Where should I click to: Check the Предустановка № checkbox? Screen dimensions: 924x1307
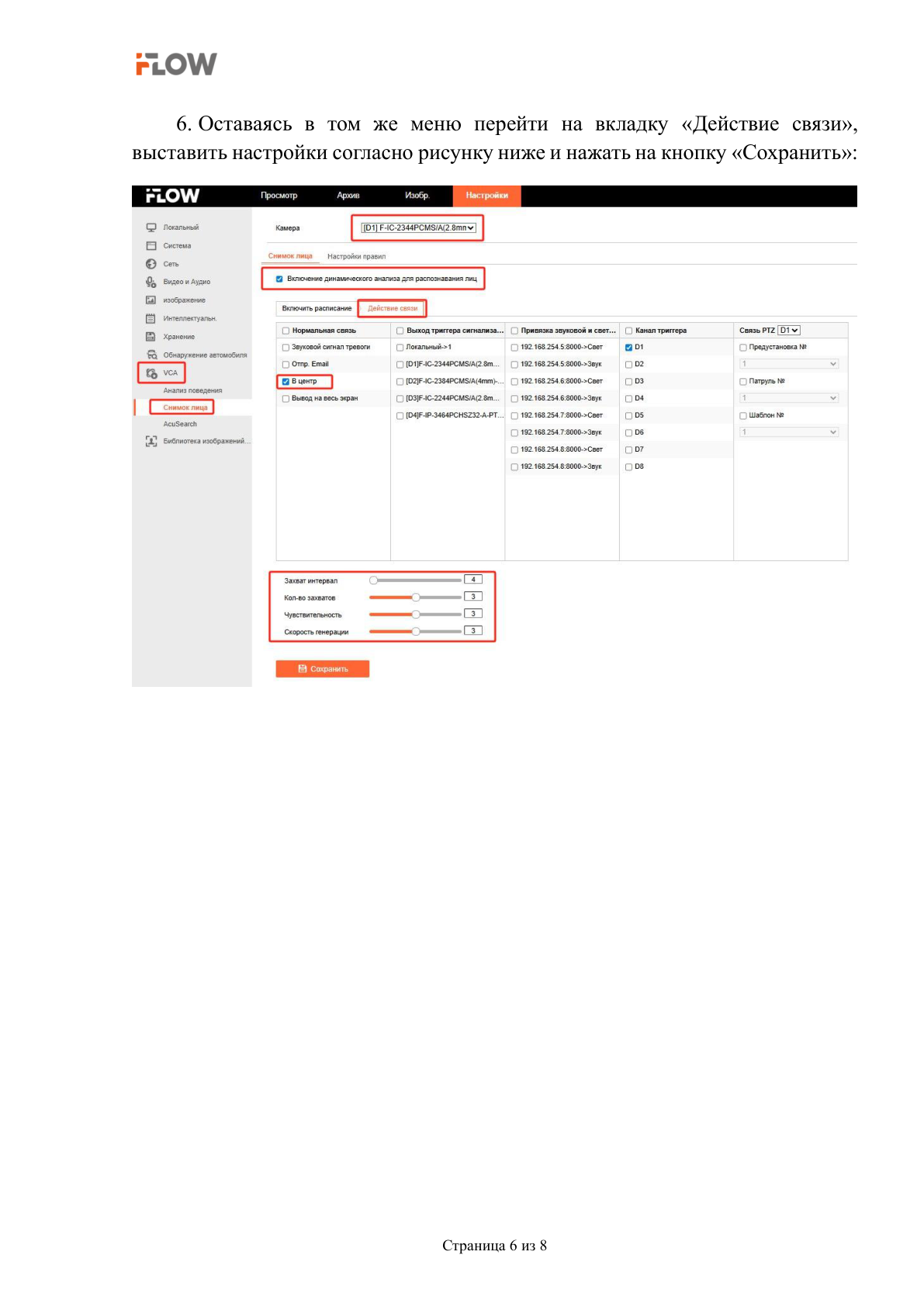[x=743, y=347]
